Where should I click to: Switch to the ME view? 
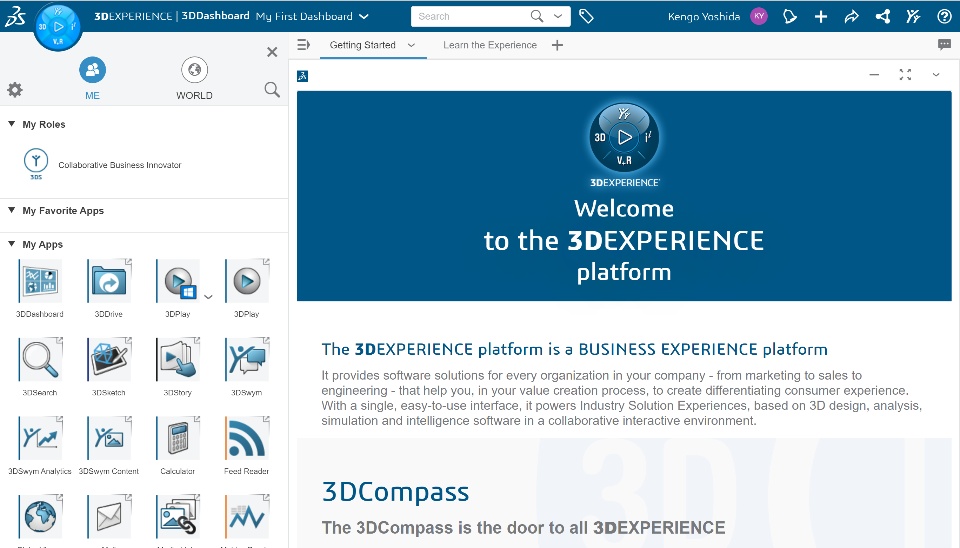point(92,78)
